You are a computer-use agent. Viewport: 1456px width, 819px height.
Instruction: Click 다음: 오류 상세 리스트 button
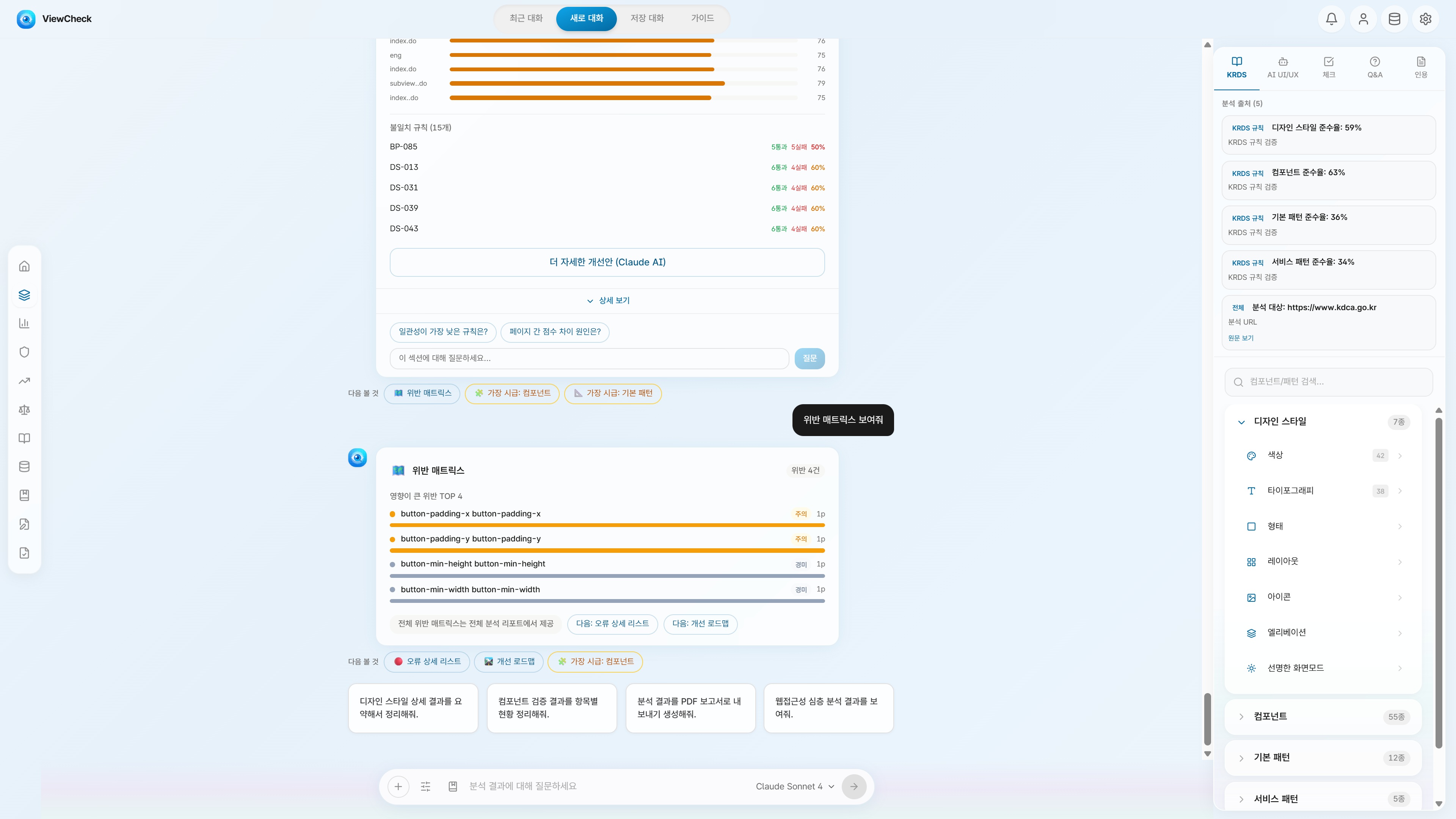[x=612, y=624]
